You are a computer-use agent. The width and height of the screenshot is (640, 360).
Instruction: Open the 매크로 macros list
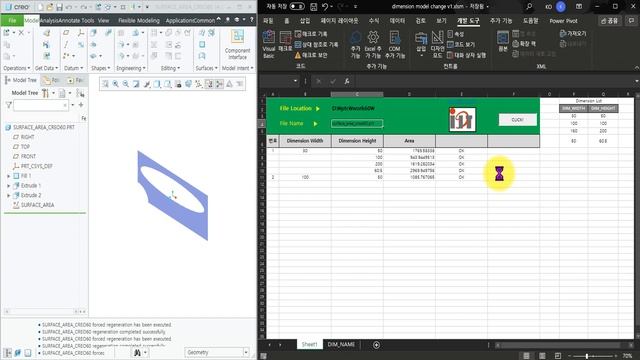click(285, 41)
